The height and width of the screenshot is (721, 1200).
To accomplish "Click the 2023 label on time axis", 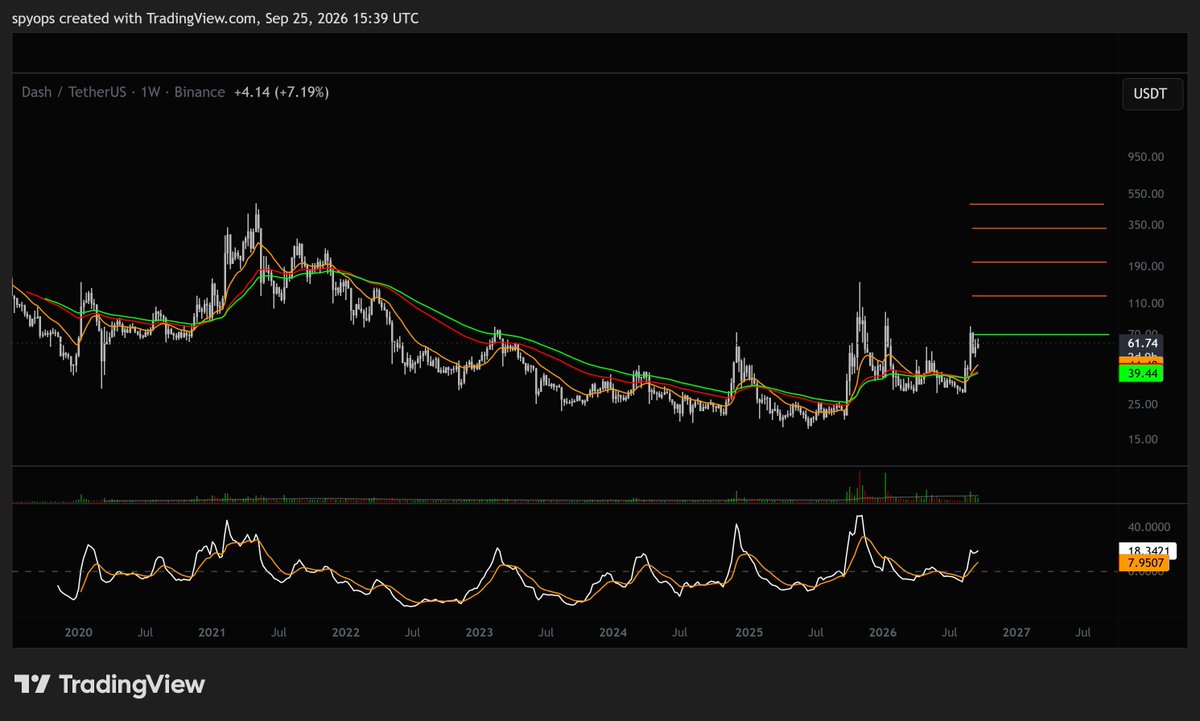I will [479, 633].
